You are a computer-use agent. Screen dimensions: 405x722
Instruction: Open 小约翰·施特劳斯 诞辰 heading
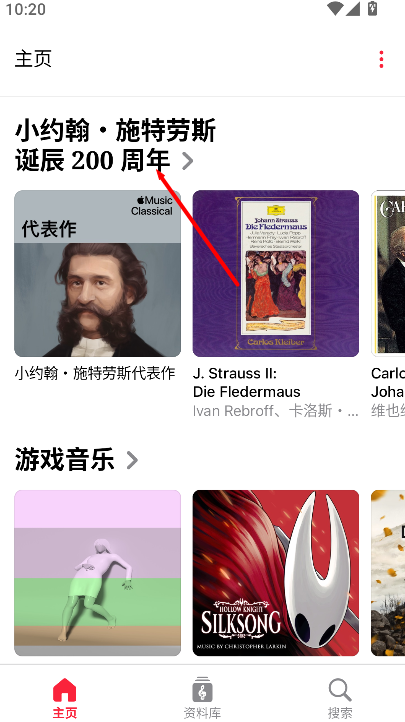point(115,146)
